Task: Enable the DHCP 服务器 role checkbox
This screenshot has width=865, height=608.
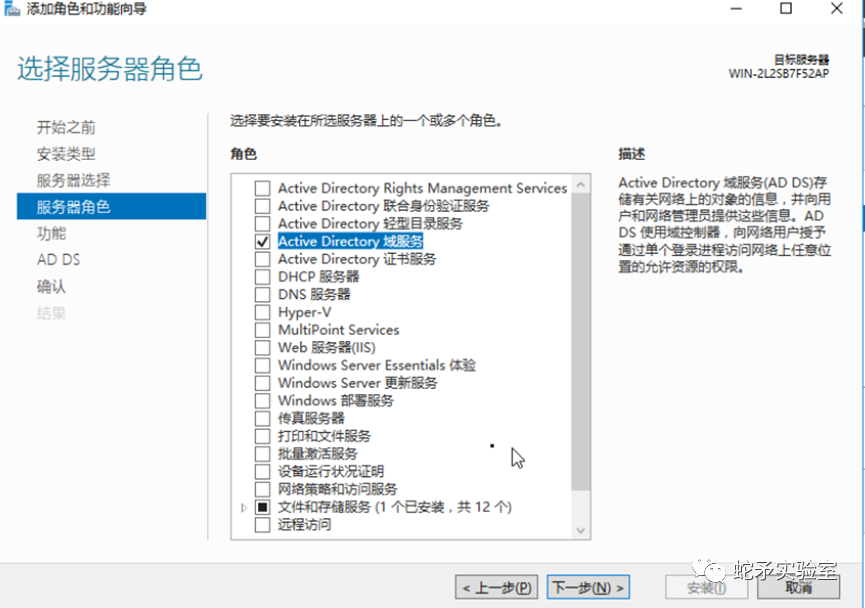Action: tap(263, 276)
